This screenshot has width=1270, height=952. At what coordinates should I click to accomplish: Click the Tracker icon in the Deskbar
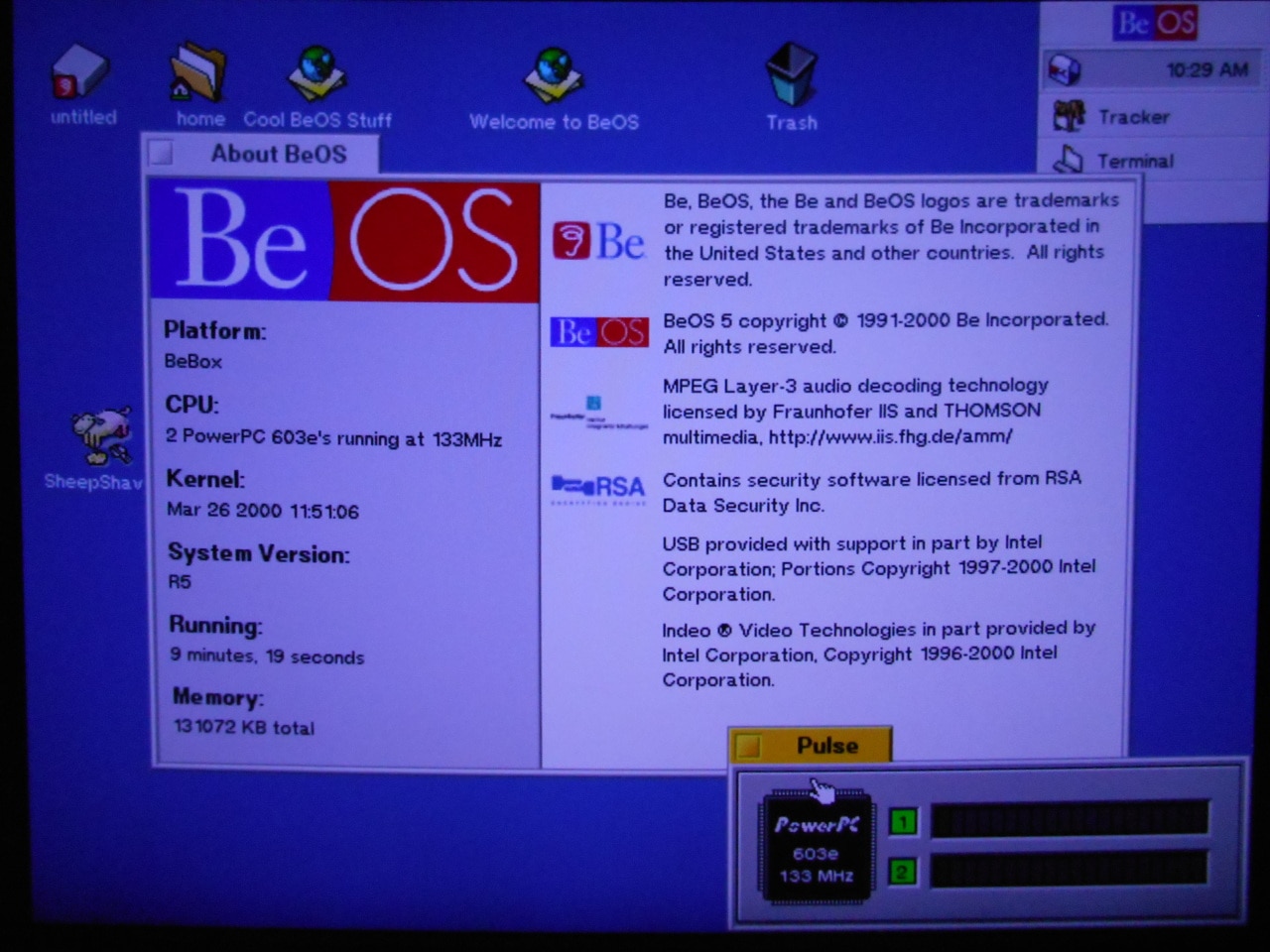click(x=1069, y=116)
